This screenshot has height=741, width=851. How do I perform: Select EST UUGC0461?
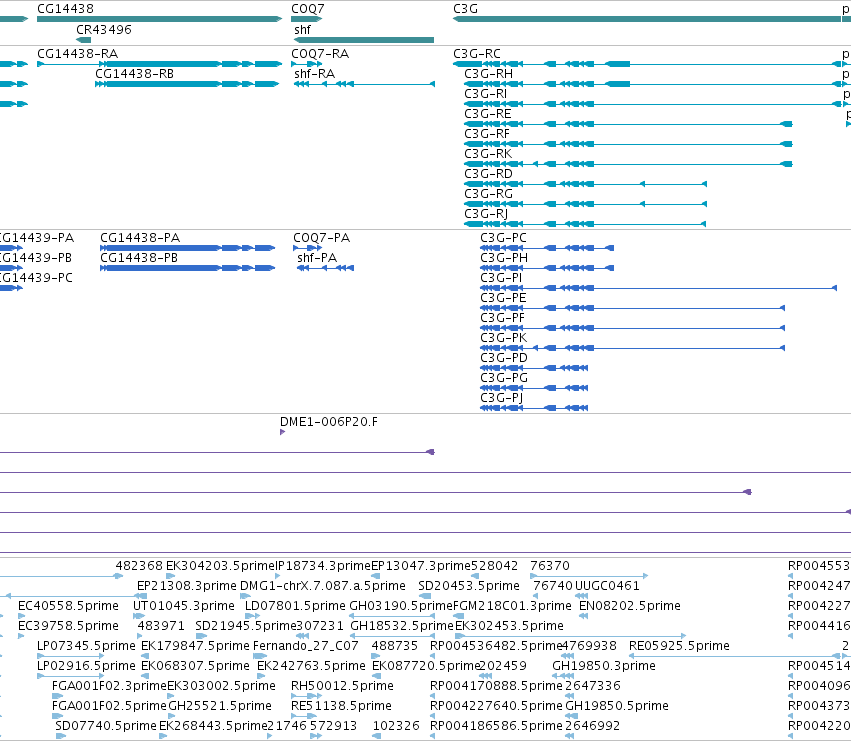coord(607,586)
